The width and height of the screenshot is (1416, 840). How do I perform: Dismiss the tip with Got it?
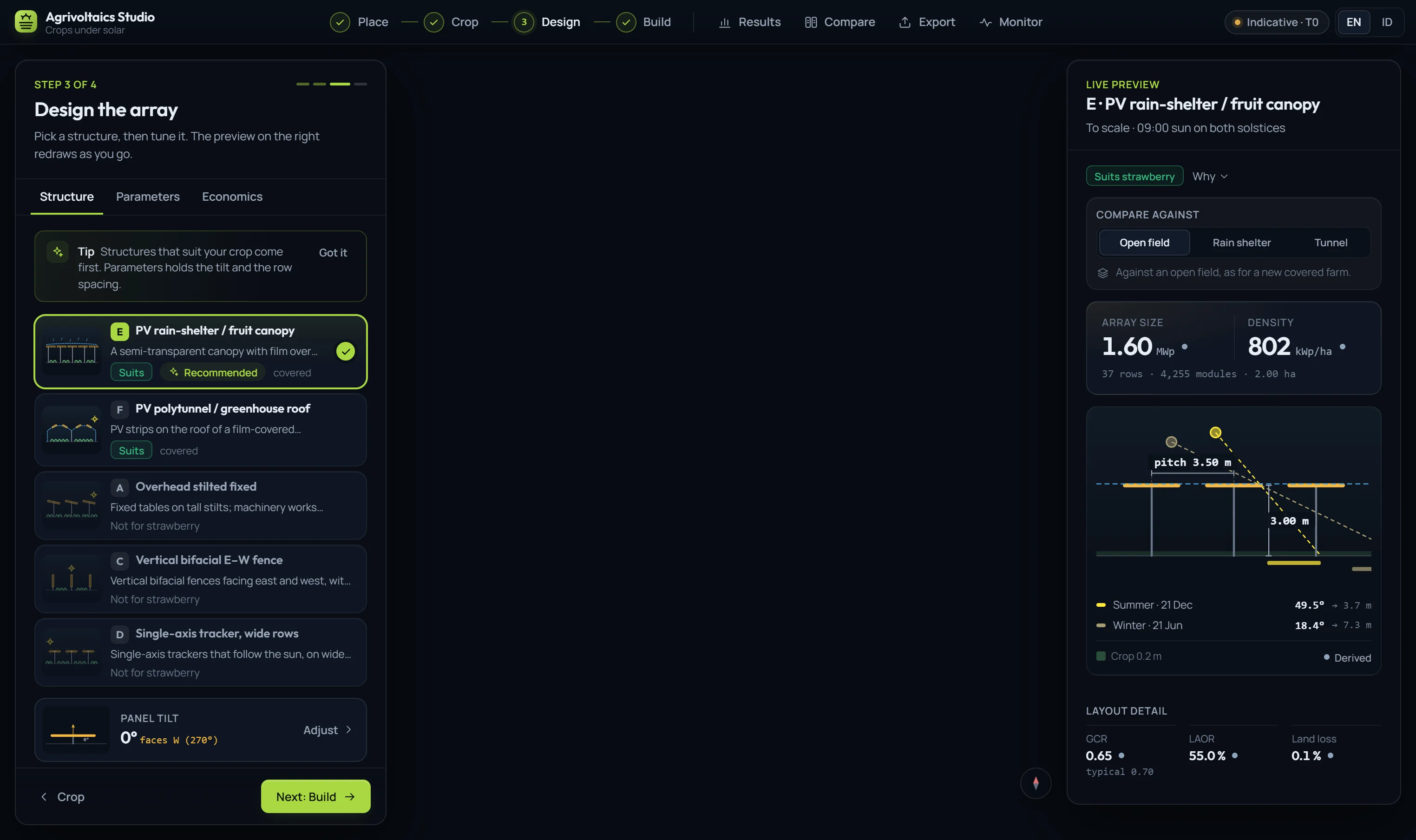click(333, 252)
